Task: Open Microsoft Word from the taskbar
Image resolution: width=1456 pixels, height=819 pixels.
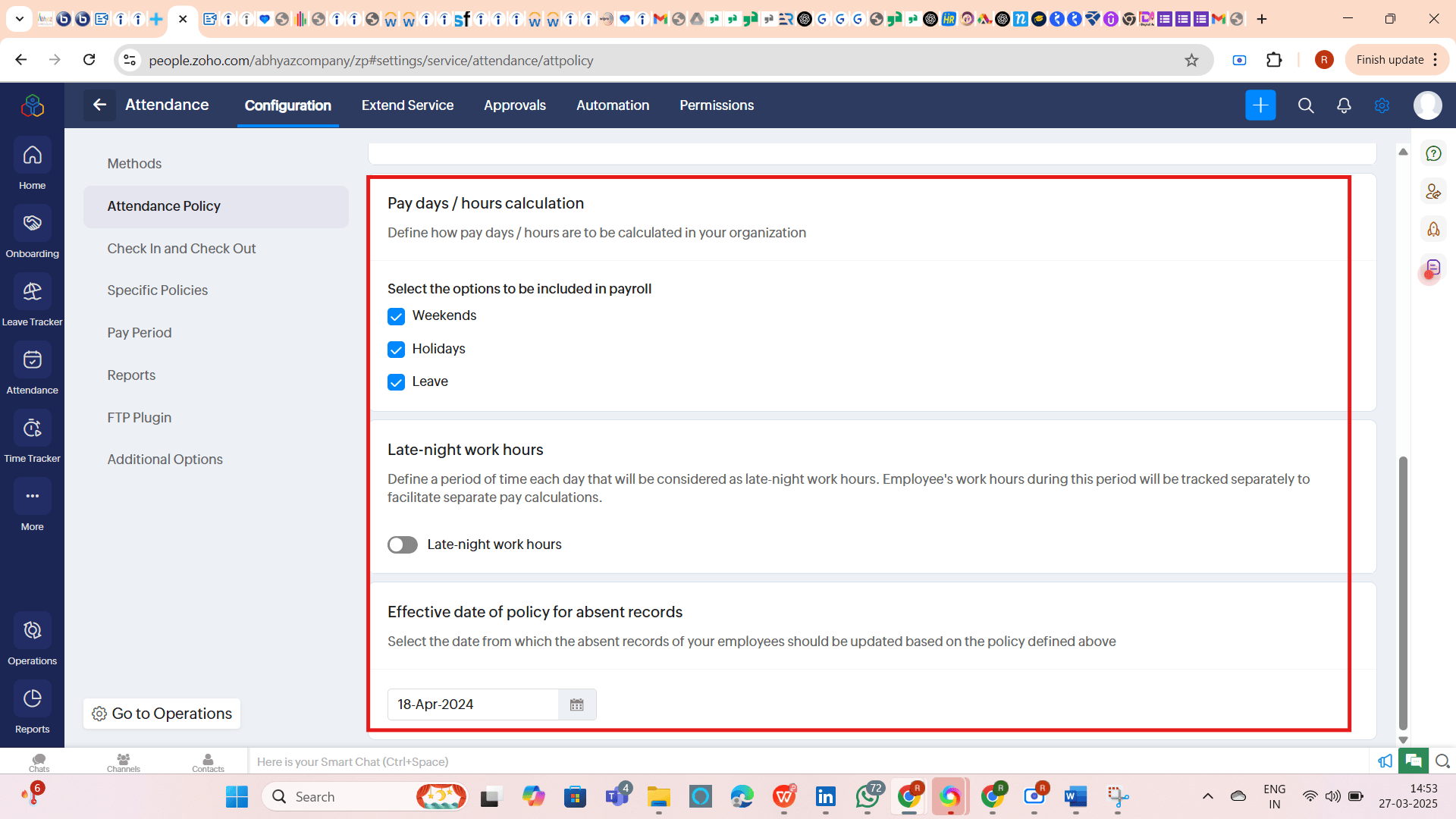Action: 1075,796
